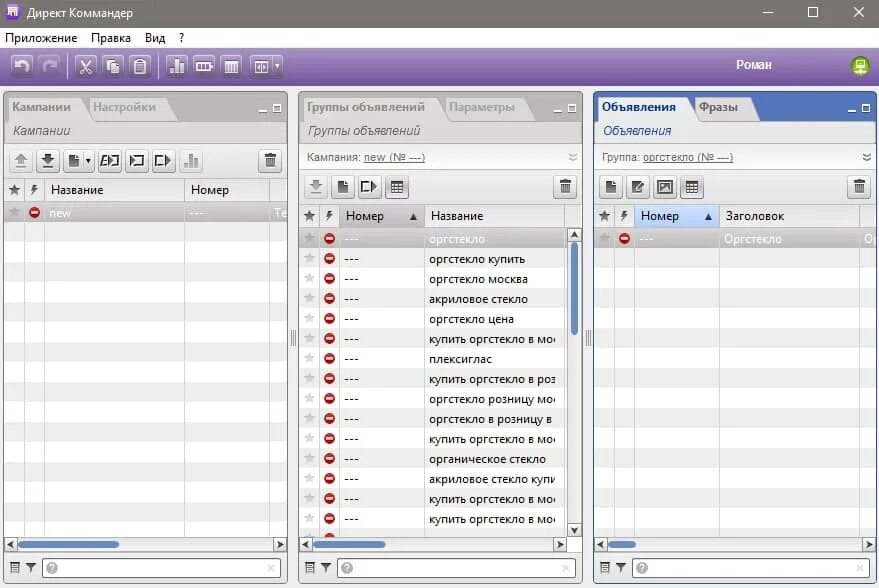Click the Cut scissors icon
This screenshot has width=879, height=588.
click(85, 66)
